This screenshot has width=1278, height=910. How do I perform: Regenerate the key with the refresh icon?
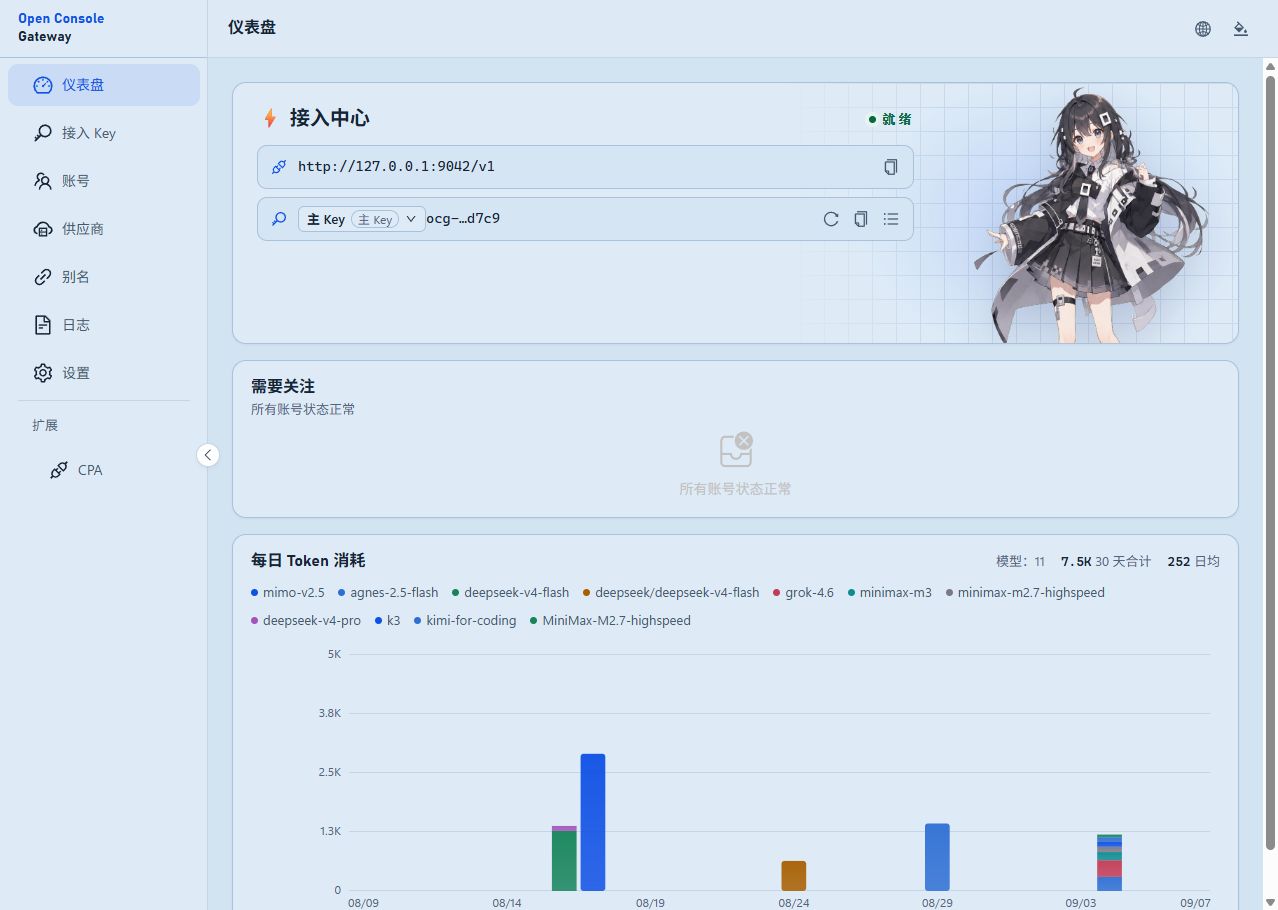[x=831, y=219]
